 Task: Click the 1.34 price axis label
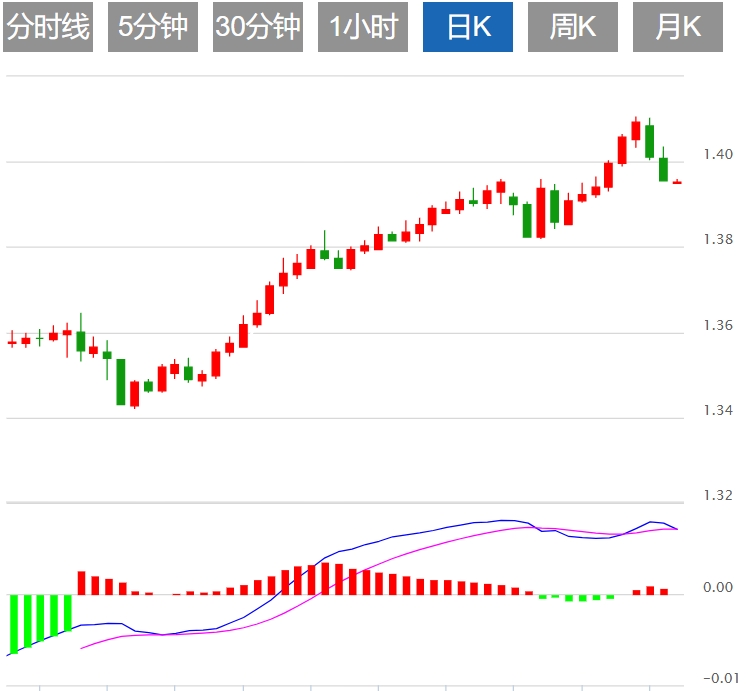pos(718,410)
